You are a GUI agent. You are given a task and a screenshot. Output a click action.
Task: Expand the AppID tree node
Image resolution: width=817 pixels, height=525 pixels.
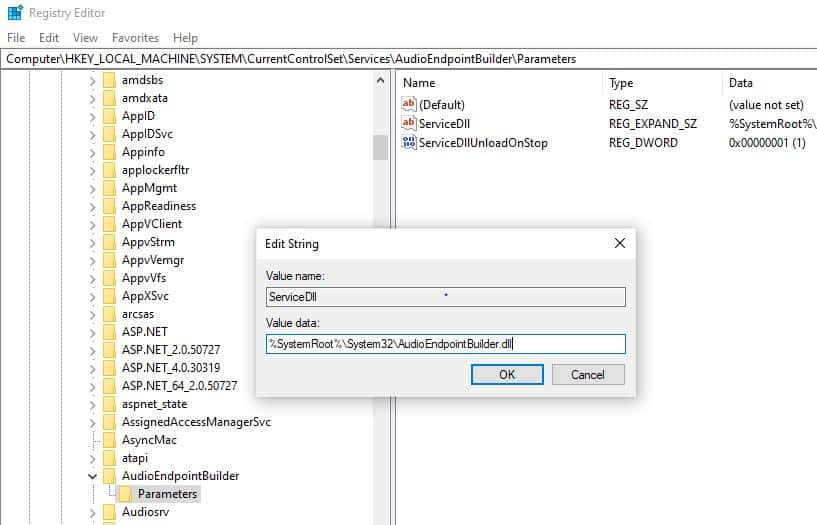[92, 117]
